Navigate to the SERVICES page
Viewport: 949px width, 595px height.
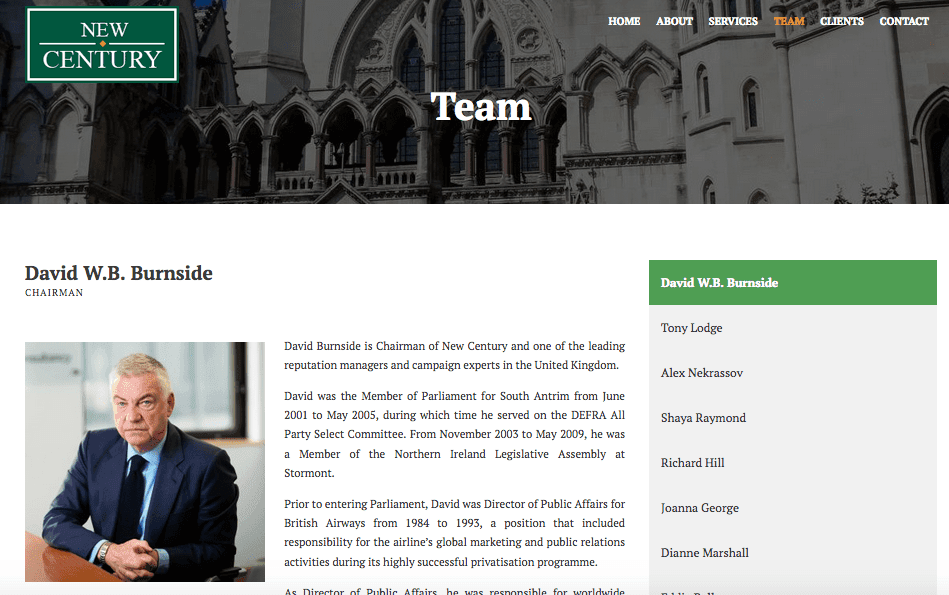[733, 21]
